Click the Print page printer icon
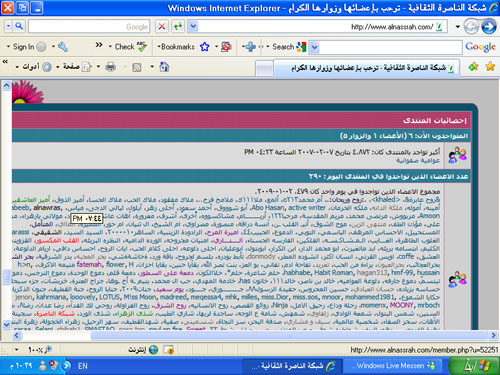This screenshot has width=500, height=375. (x=110, y=67)
